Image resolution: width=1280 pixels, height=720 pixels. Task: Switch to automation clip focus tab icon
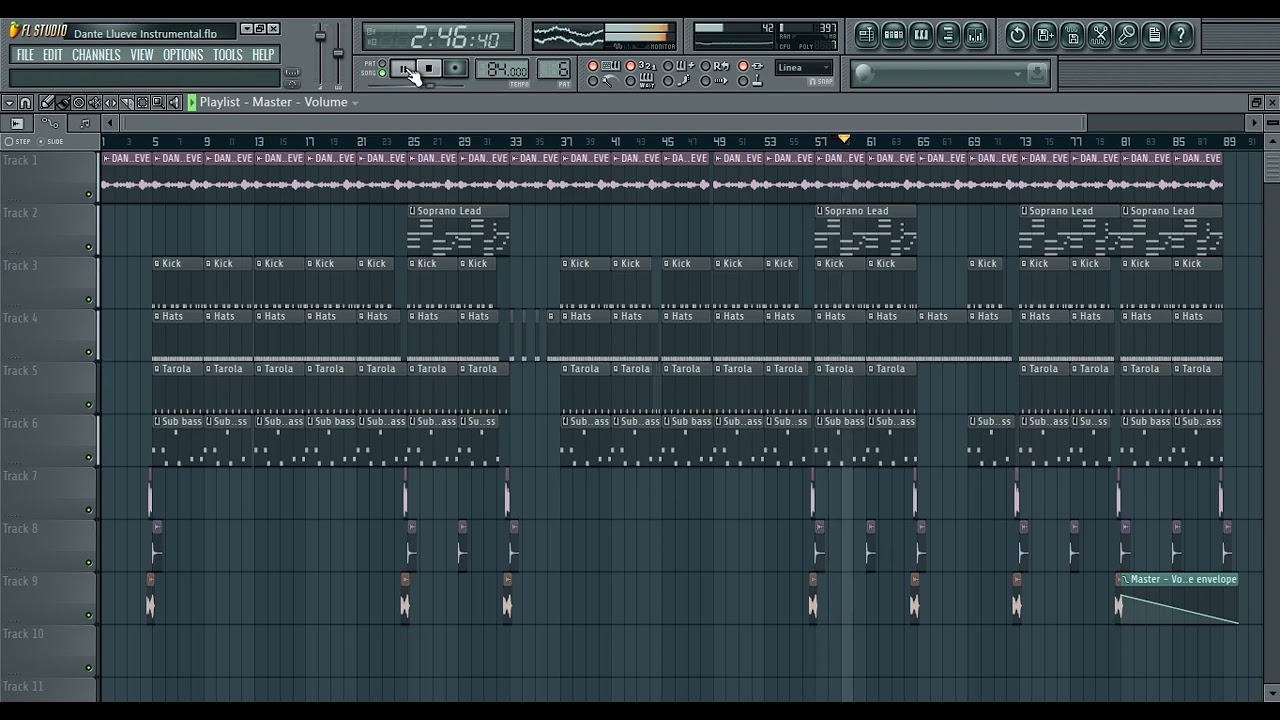[x=50, y=123]
